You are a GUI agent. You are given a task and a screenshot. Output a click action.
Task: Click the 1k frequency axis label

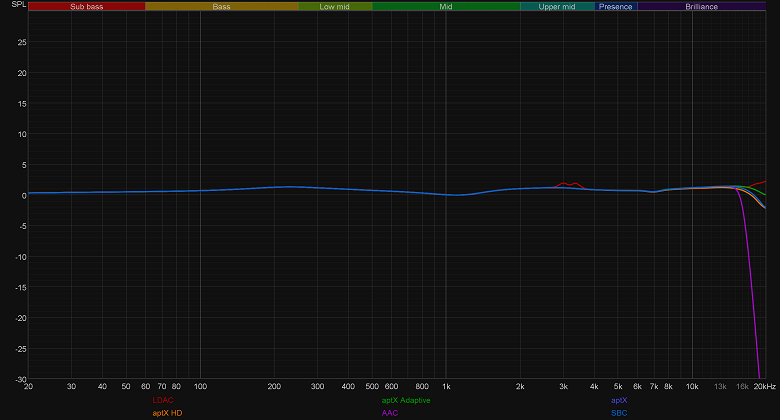(446, 386)
